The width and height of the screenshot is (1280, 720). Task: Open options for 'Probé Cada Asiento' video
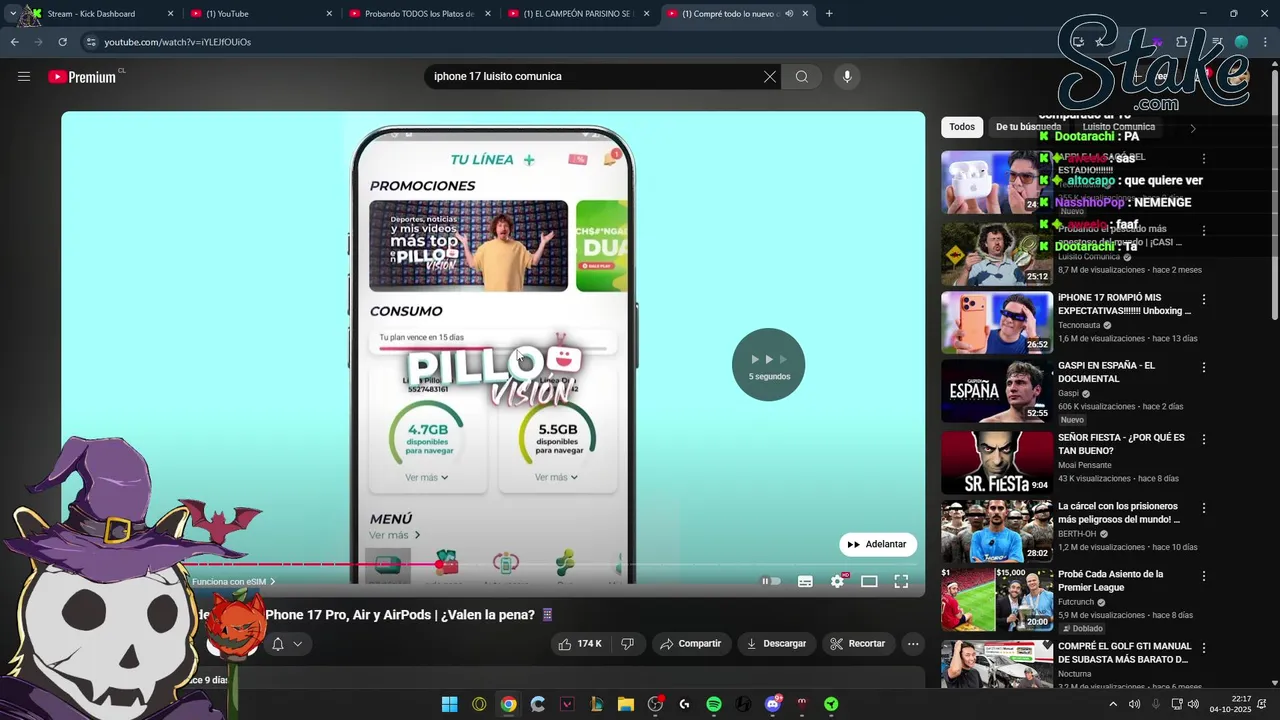coord(1204,576)
